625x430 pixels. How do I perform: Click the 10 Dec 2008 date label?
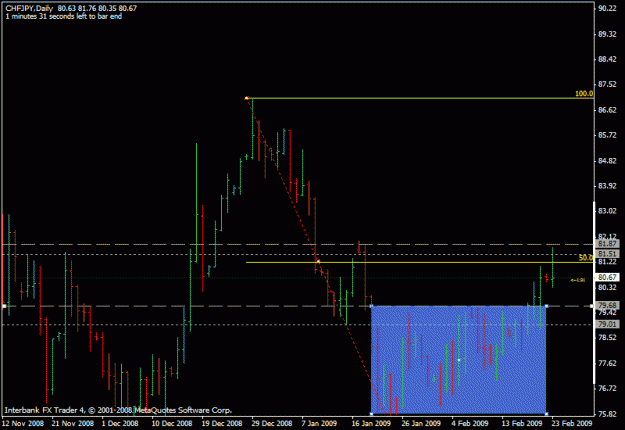coord(172,423)
